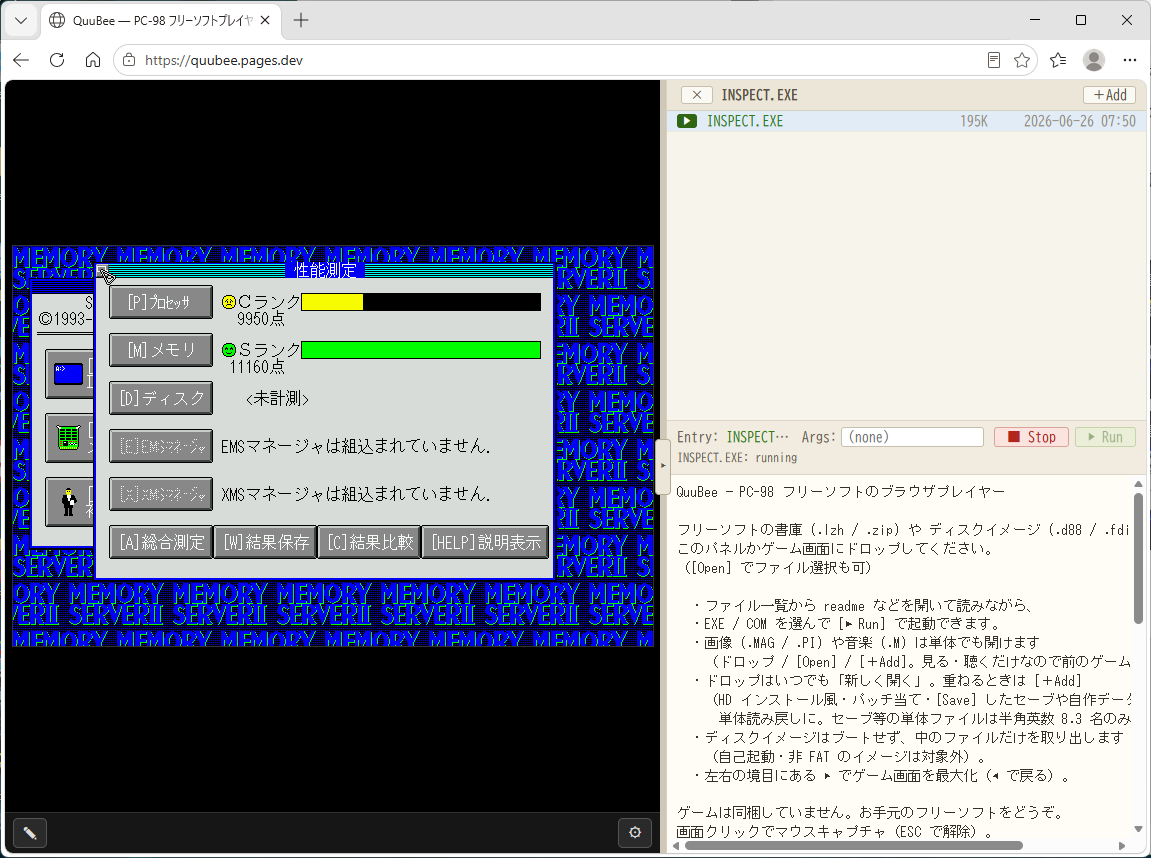Screen dimensions: 1151x858
Task: Click the '<未計測>' disk status text
Action: click(277, 399)
